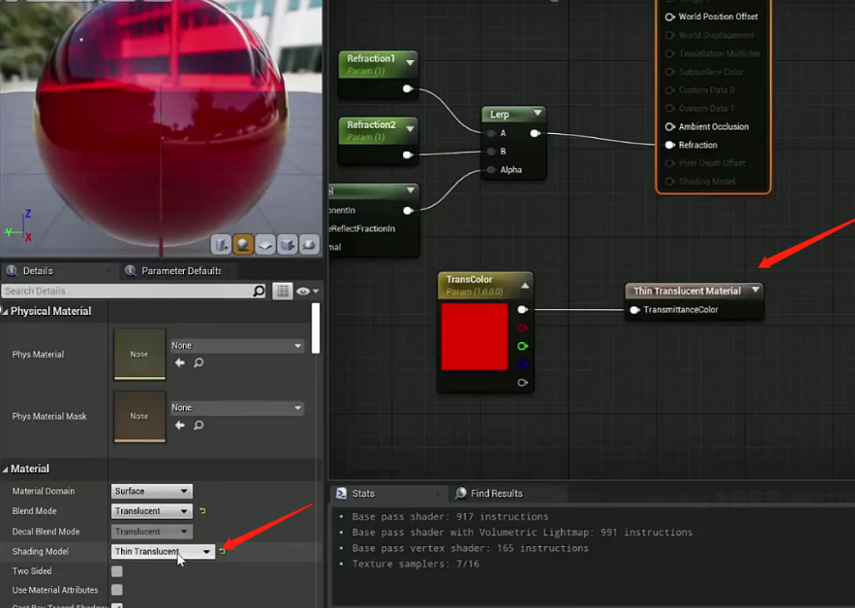Switch to the Find Results tab

coord(496,493)
